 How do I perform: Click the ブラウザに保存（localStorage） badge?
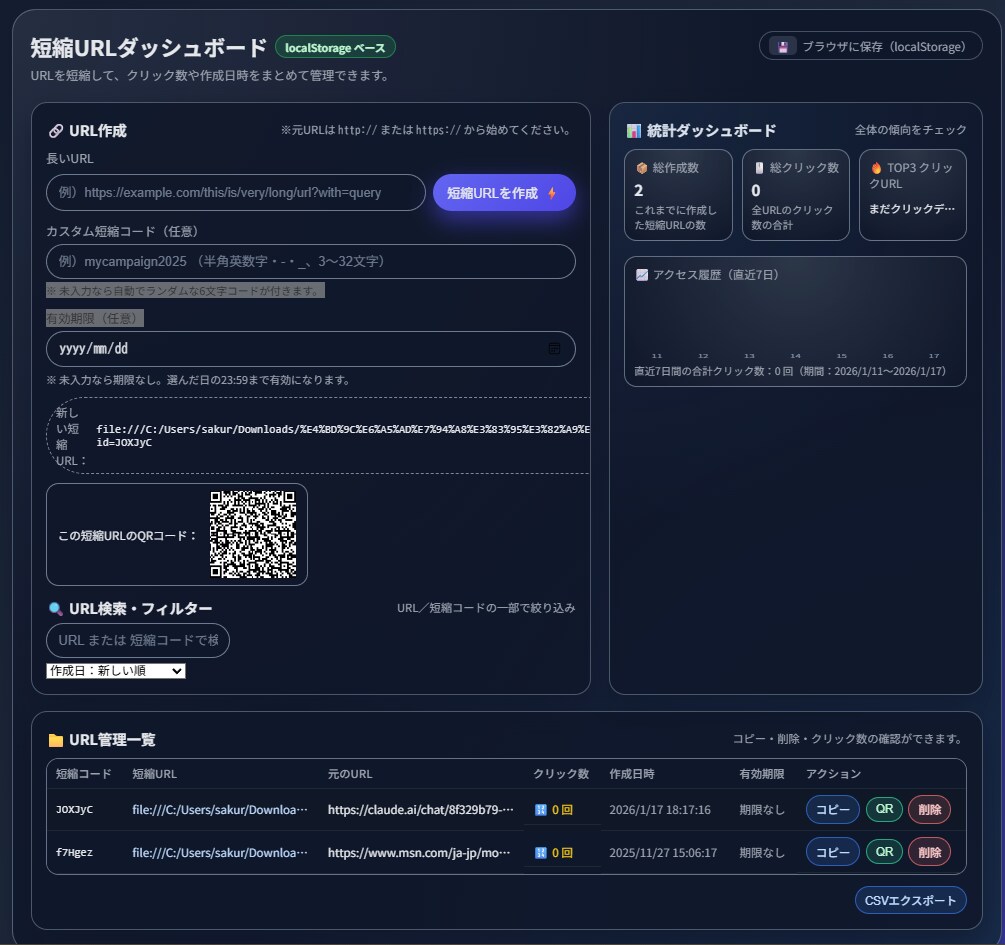(870, 46)
